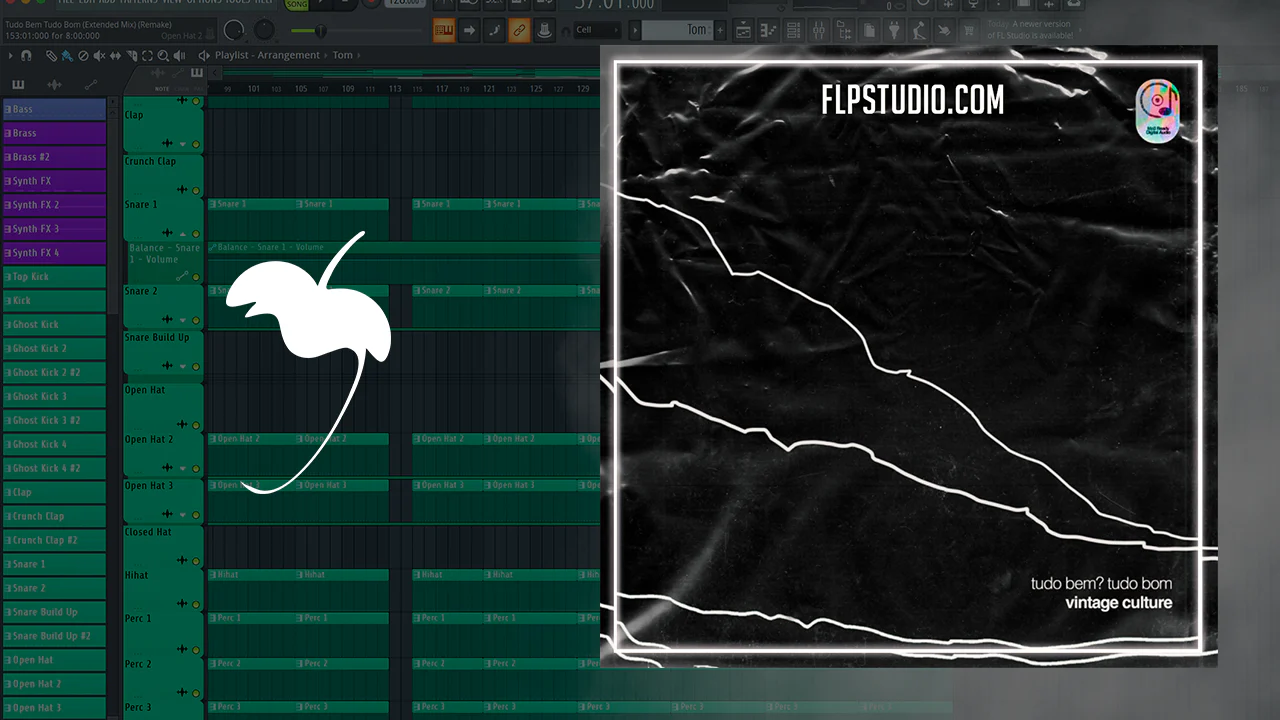Open the Mixer view
Viewport: 1280px width, 720px height.
[820, 31]
